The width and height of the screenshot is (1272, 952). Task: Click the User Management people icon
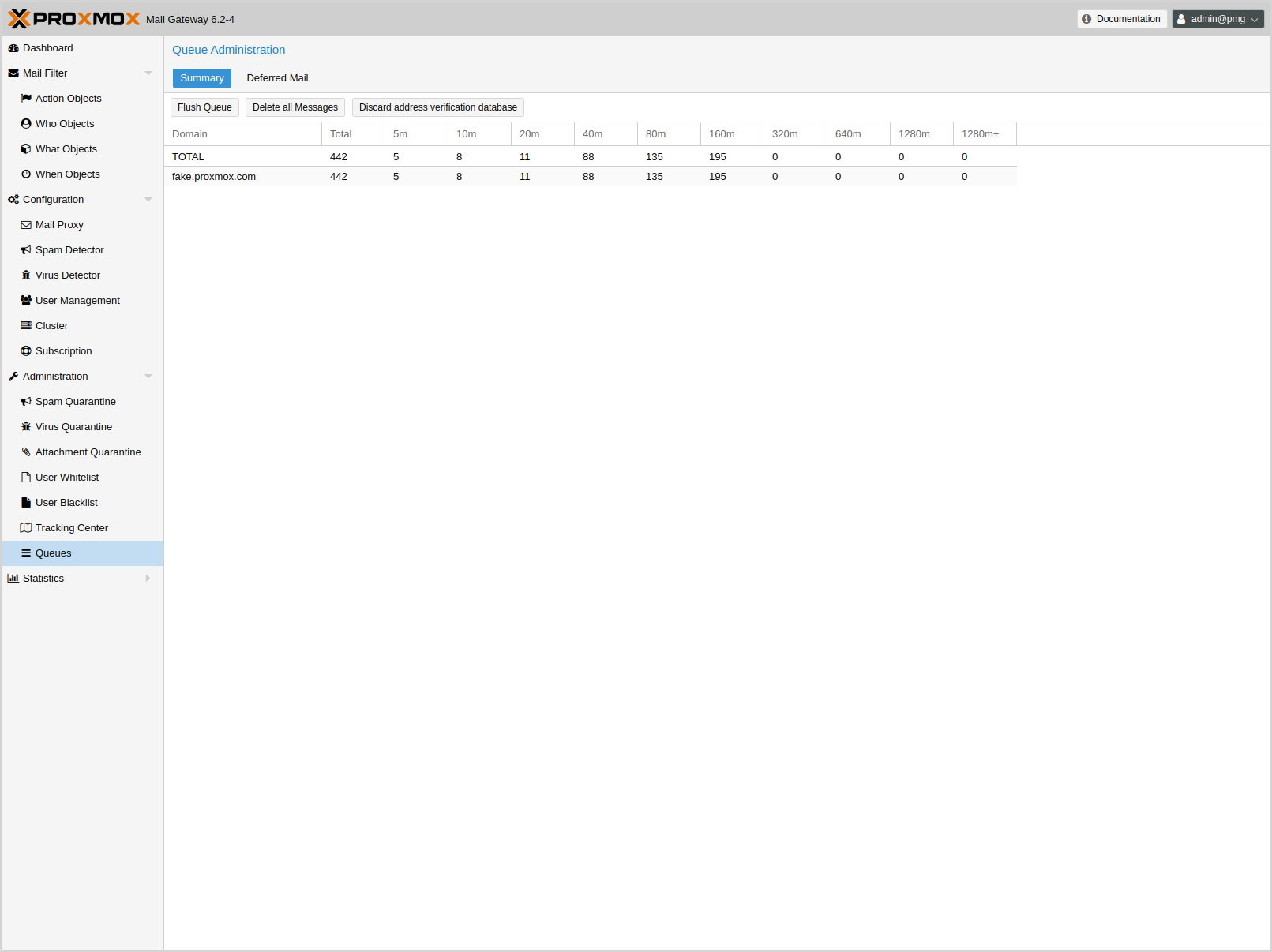(26, 301)
